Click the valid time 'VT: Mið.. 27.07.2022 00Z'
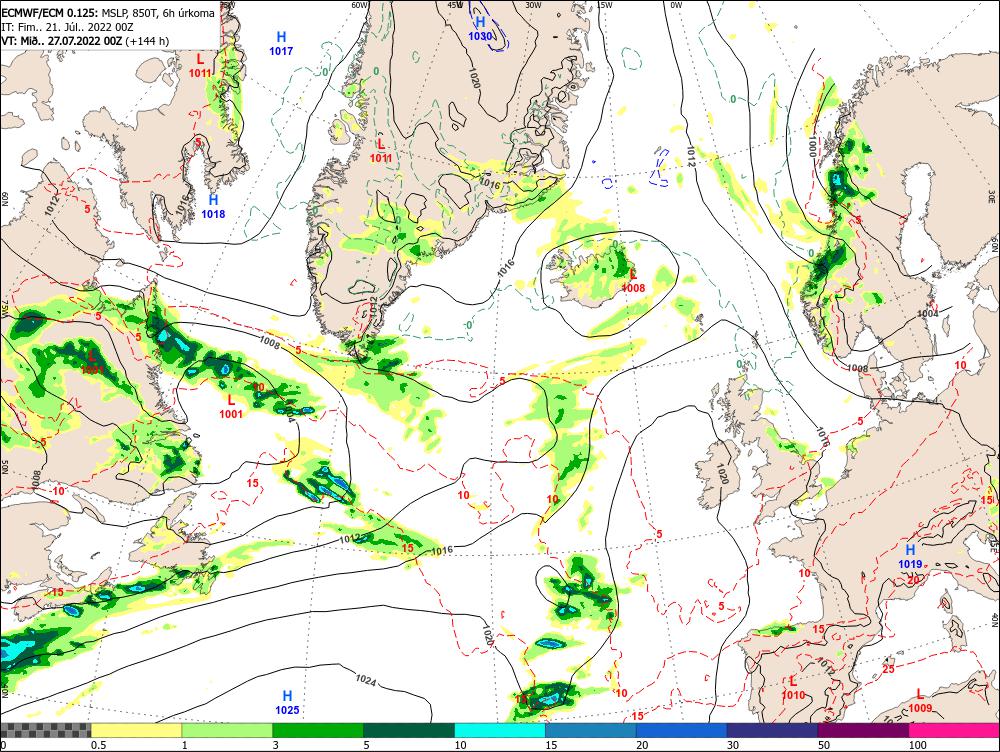This screenshot has height=752, width=1000. [x=62, y=41]
